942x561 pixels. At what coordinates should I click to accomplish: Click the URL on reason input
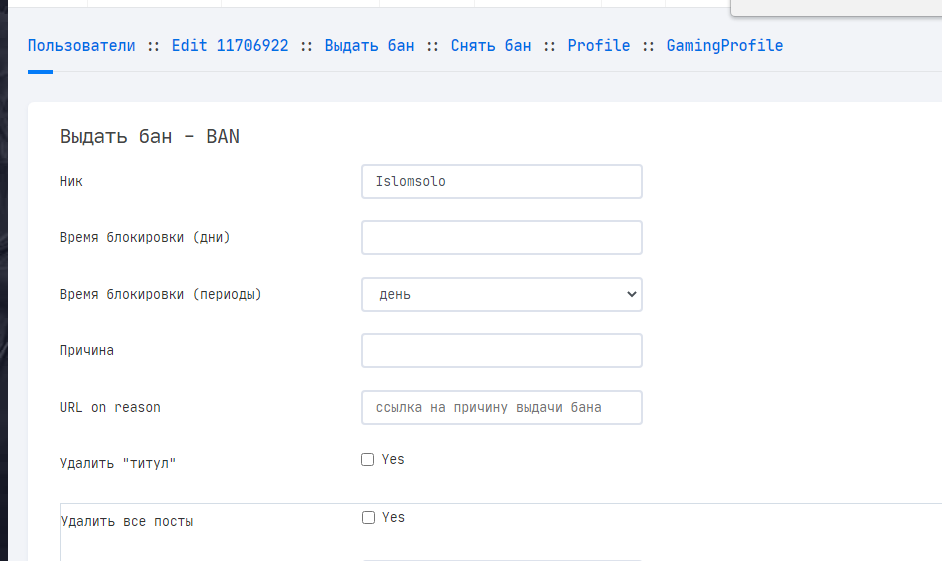click(502, 407)
